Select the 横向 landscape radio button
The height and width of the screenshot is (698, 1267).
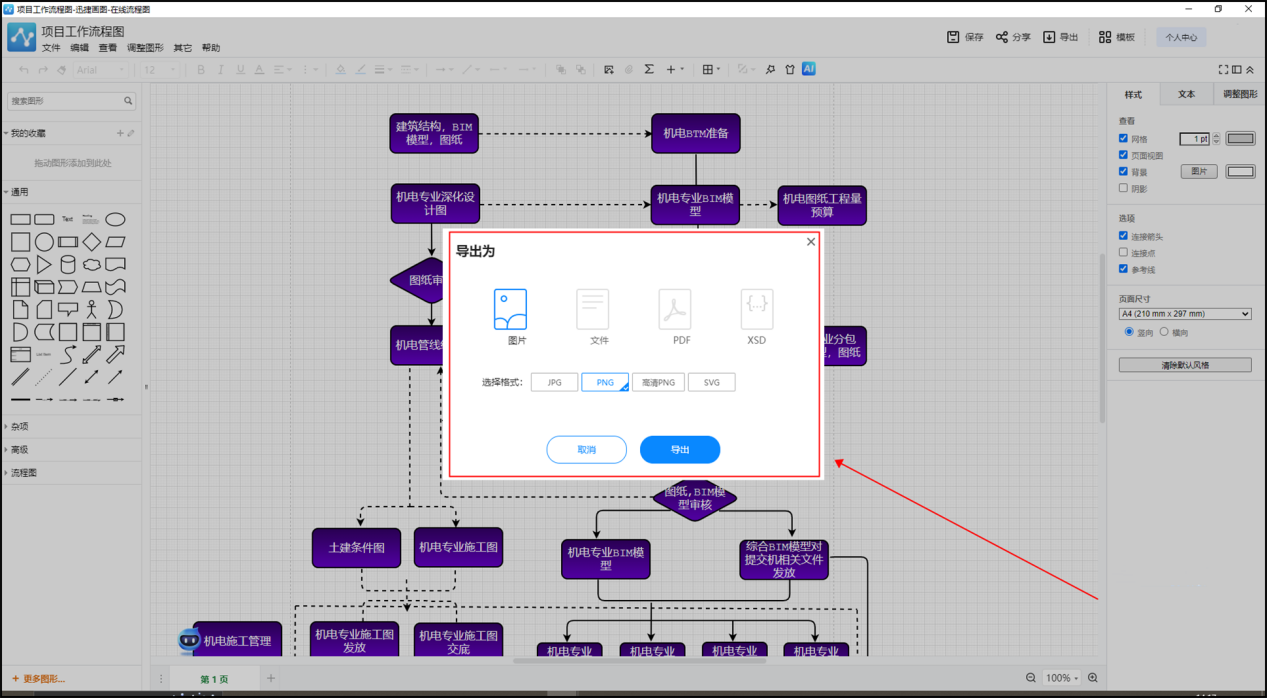click(x=1164, y=332)
